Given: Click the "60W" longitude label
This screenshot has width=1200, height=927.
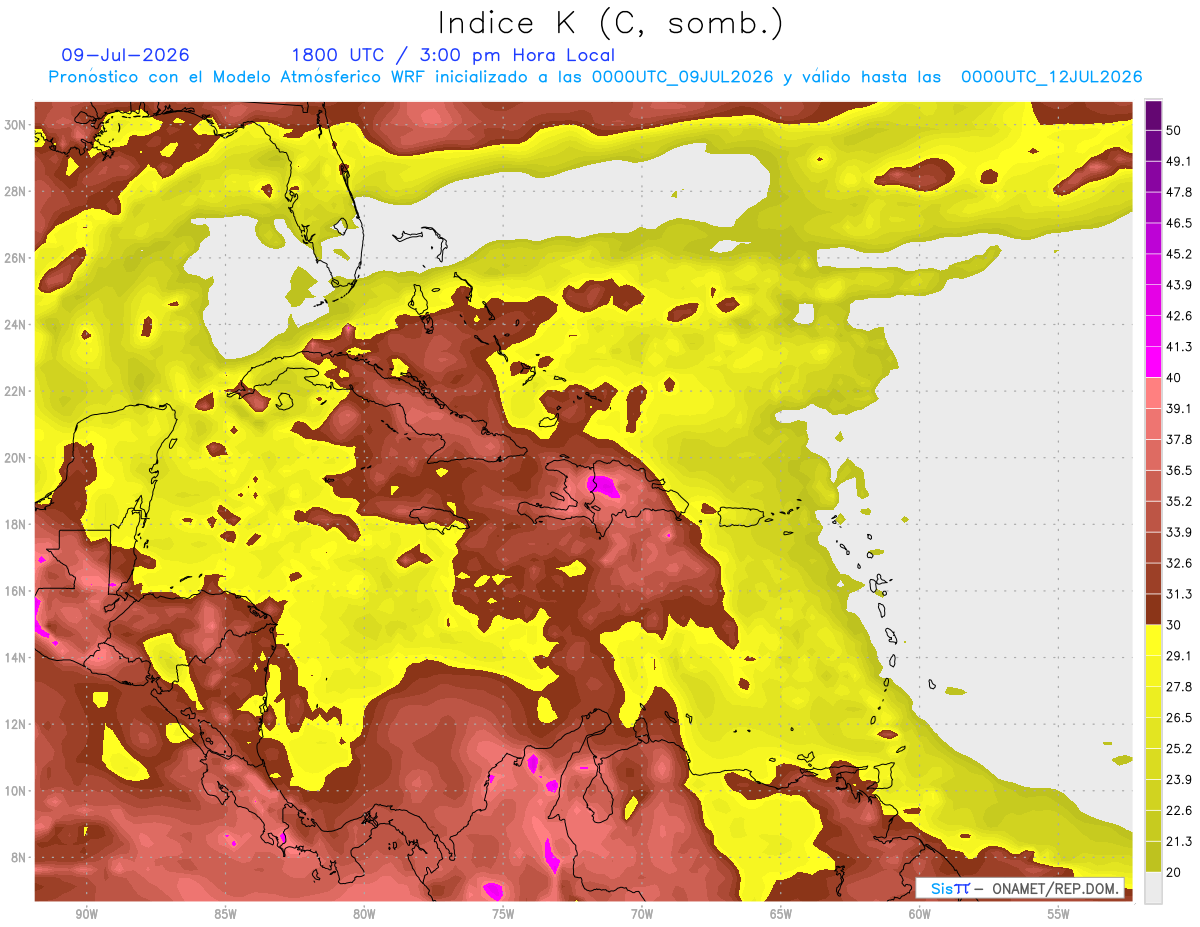Looking at the screenshot, I should pyautogui.click(x=920, y=914).
